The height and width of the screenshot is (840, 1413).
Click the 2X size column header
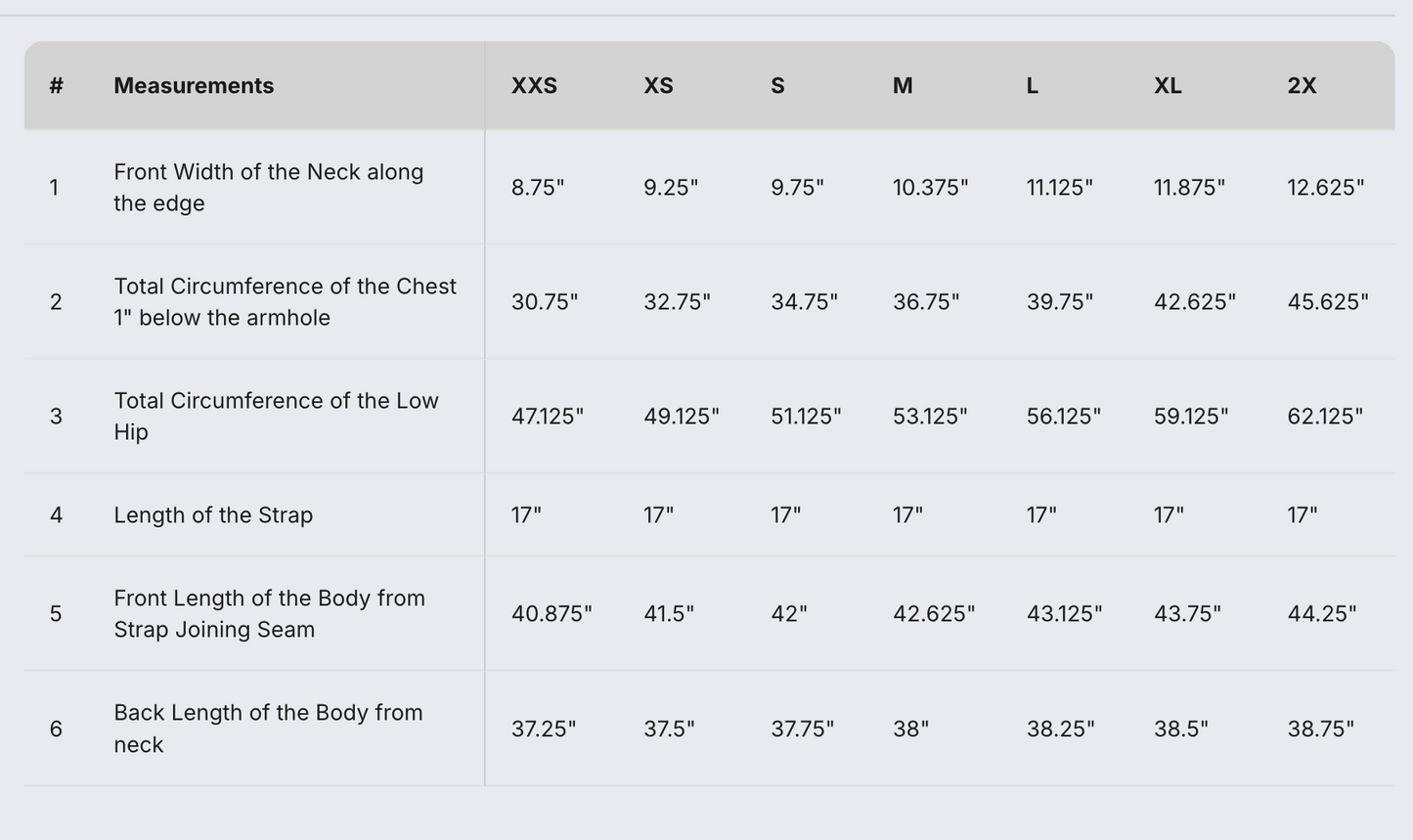point(1302,86)
